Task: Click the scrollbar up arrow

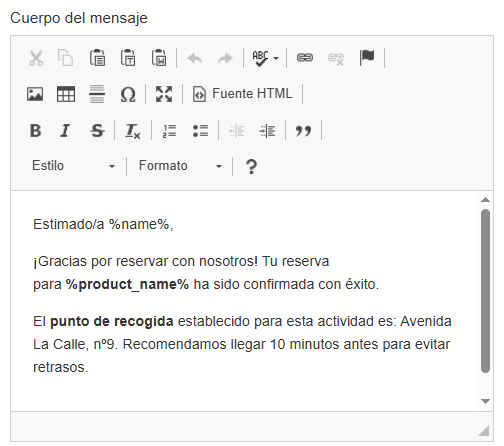Action: tap(485, 200)
